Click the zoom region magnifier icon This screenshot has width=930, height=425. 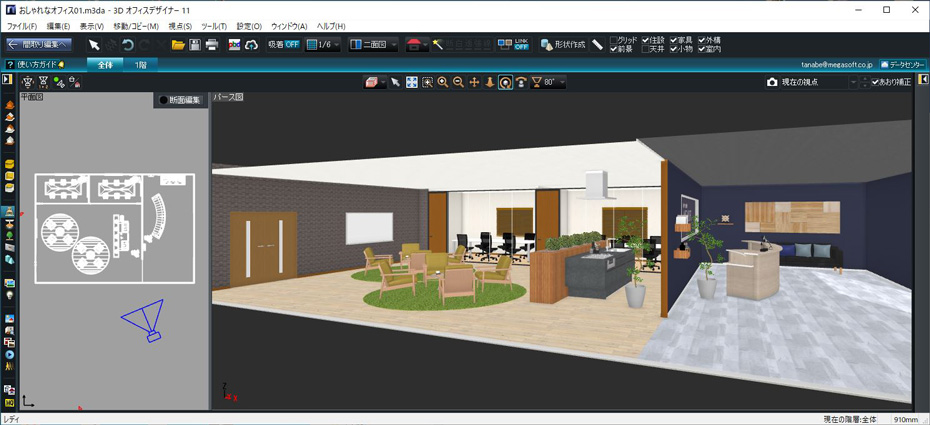427,82
